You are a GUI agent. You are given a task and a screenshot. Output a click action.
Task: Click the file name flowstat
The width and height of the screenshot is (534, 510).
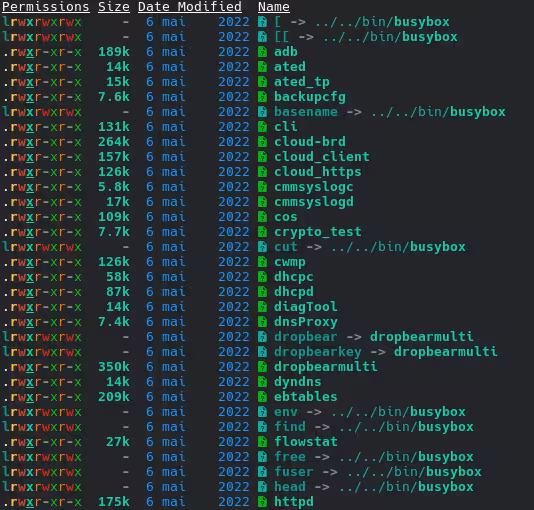(306, 442)
